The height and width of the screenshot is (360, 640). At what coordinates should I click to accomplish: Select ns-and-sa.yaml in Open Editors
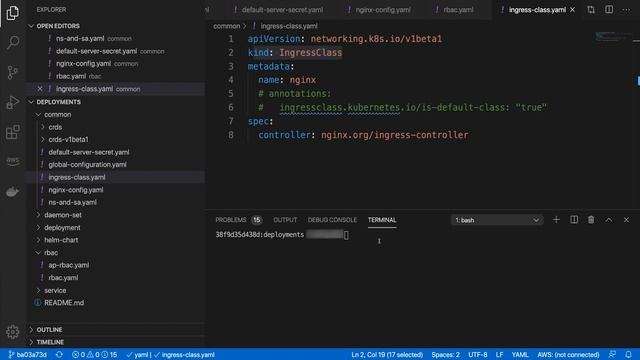[x=80, y=38]
